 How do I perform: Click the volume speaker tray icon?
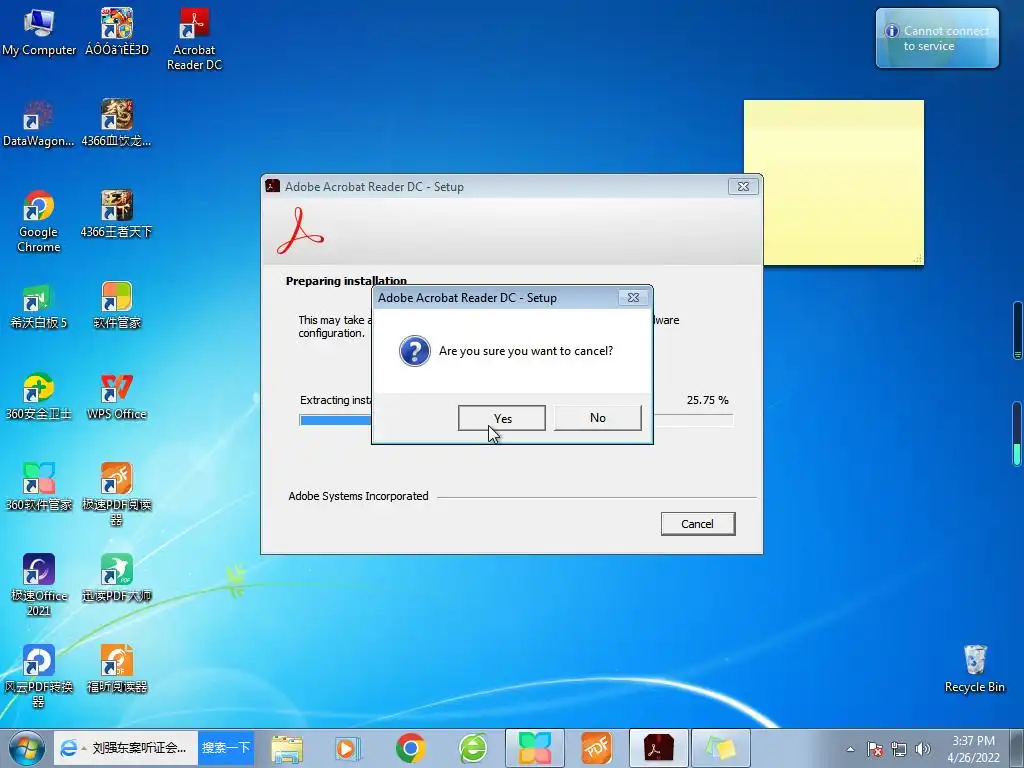923,749
